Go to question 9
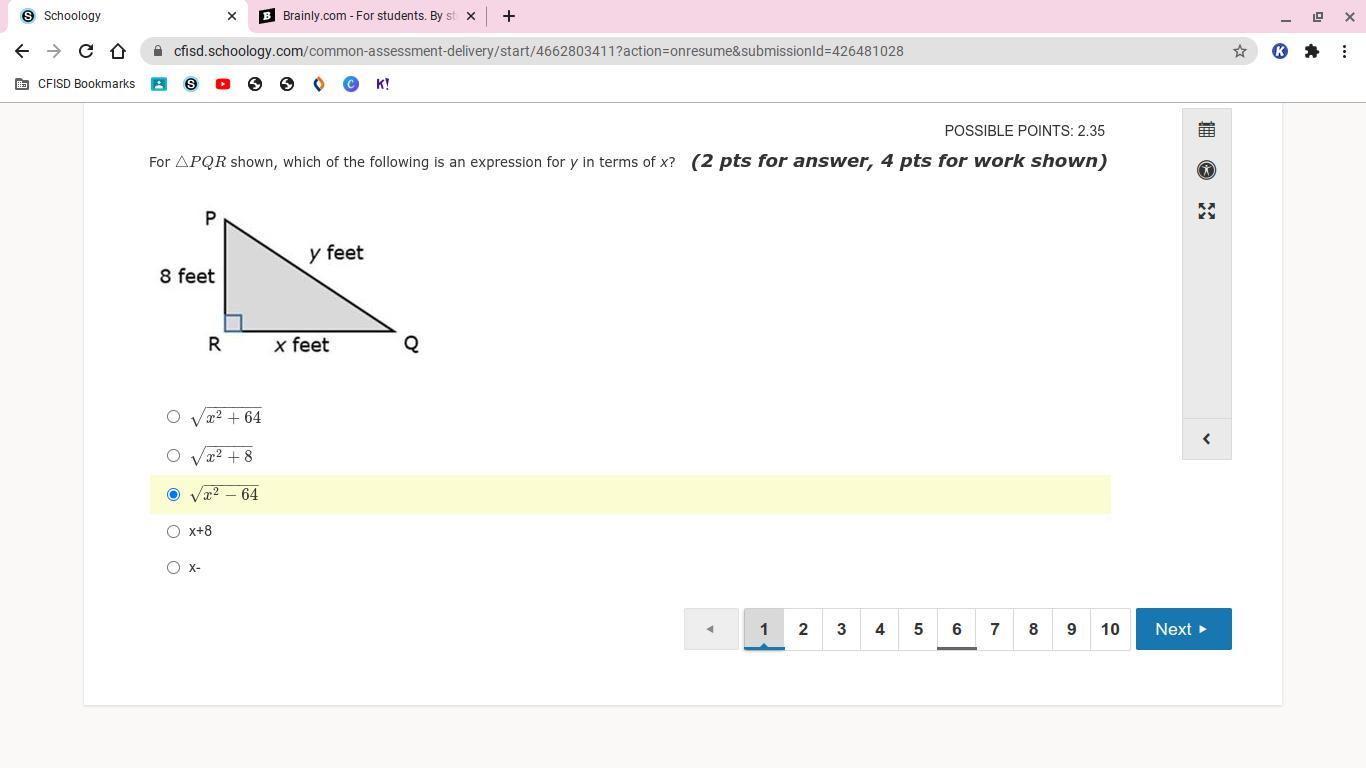The image size is (1366, 768). (1071, 629)
